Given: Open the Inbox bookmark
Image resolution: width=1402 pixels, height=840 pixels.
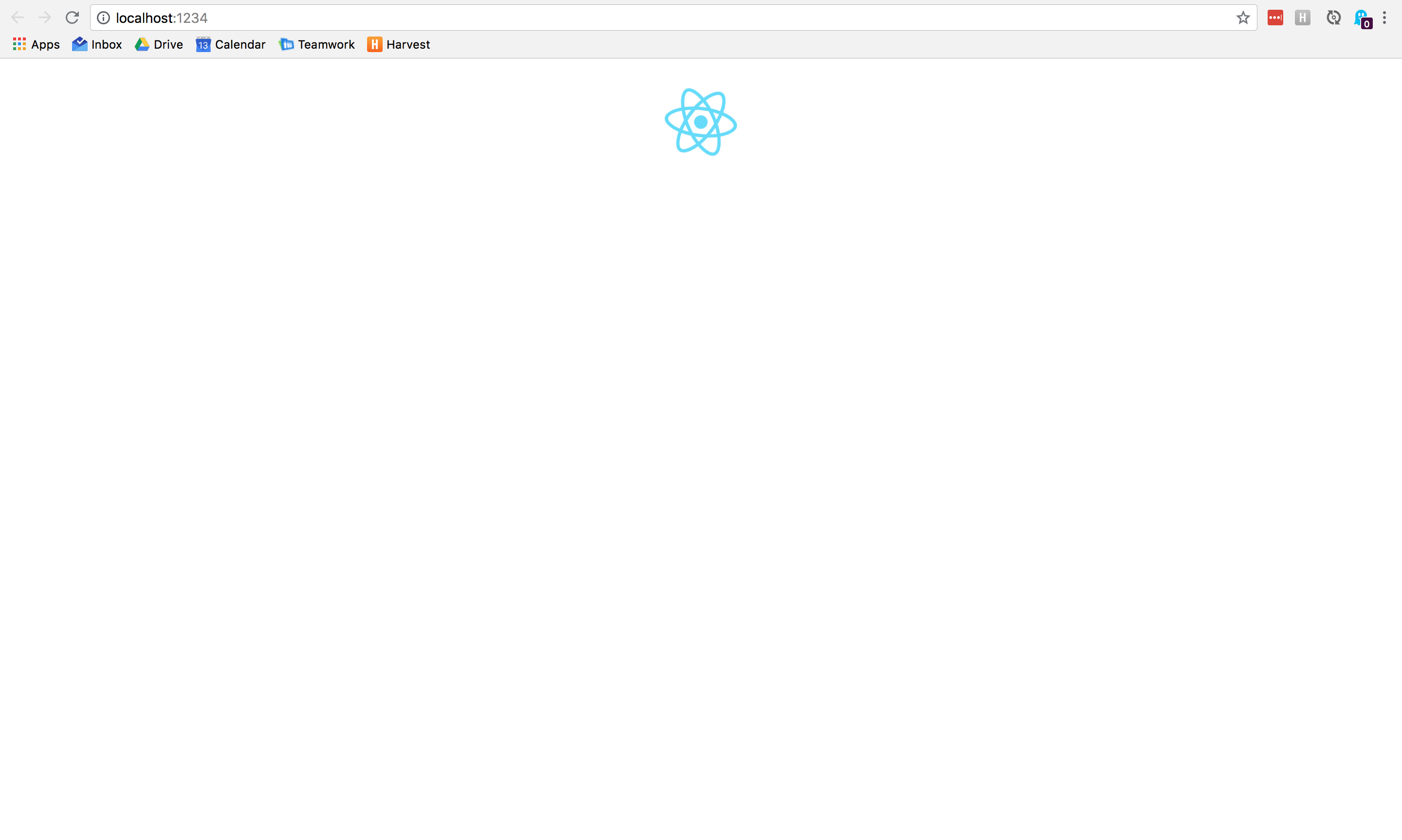Looking at the screenshot, I should pyautogui.click(x=97, y=44).
